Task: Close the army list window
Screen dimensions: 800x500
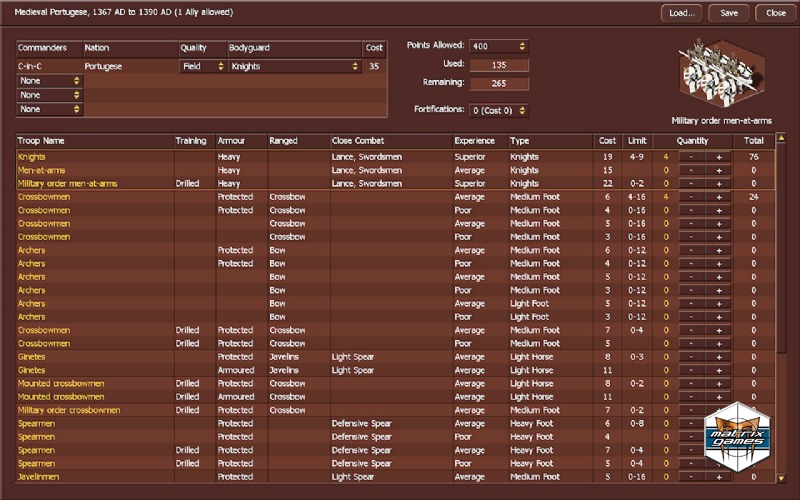Action: pos(776,13)
